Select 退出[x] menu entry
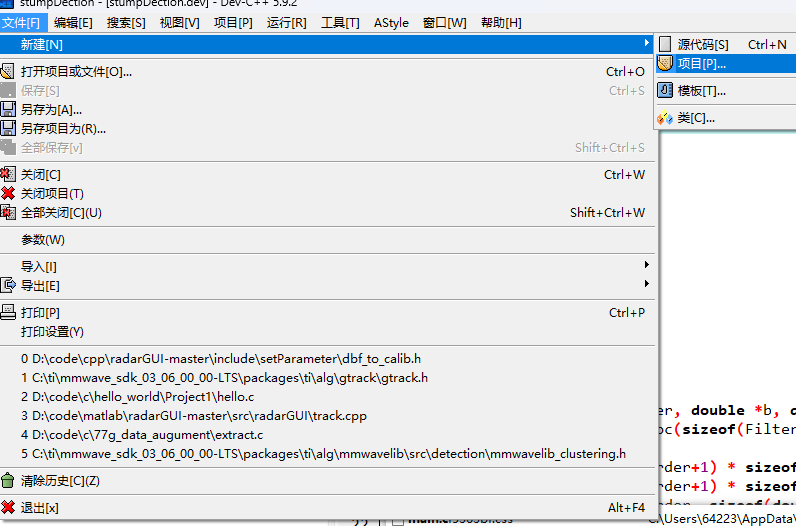 (x=327, y=507)
